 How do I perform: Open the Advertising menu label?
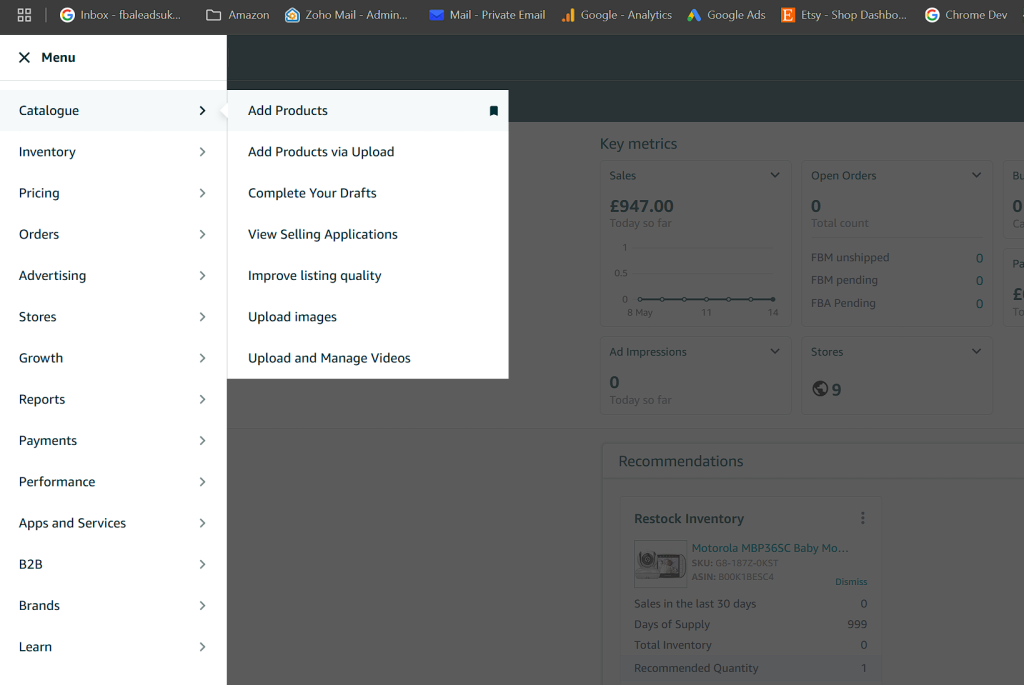pos(52,276)
